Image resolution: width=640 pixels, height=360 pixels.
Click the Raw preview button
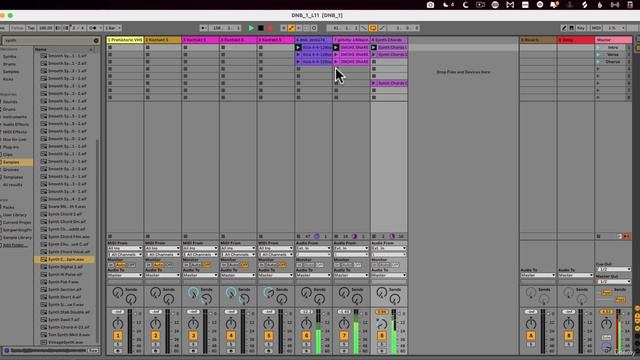click(93, 350)
